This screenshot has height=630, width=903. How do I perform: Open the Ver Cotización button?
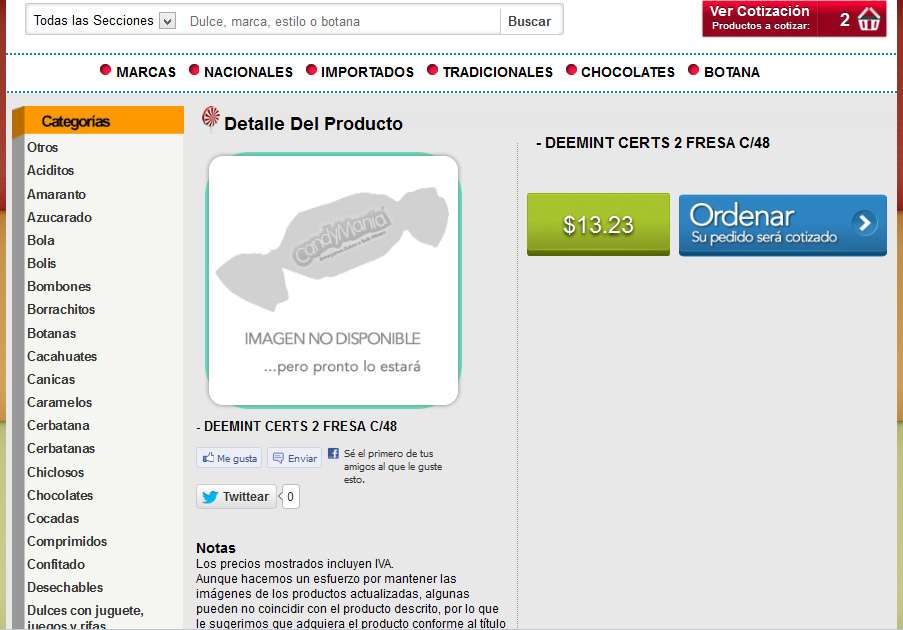[x=794, y=19]
